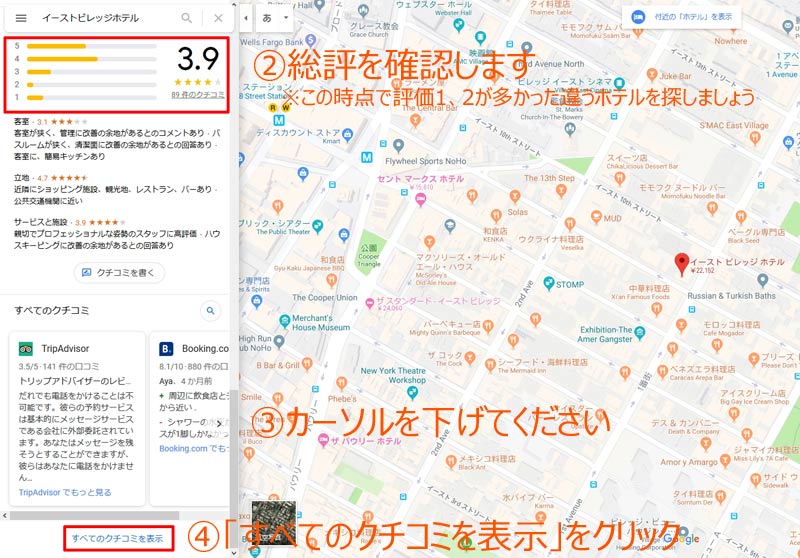
Task: Select the STOMP theater marker
Action: 549,283
